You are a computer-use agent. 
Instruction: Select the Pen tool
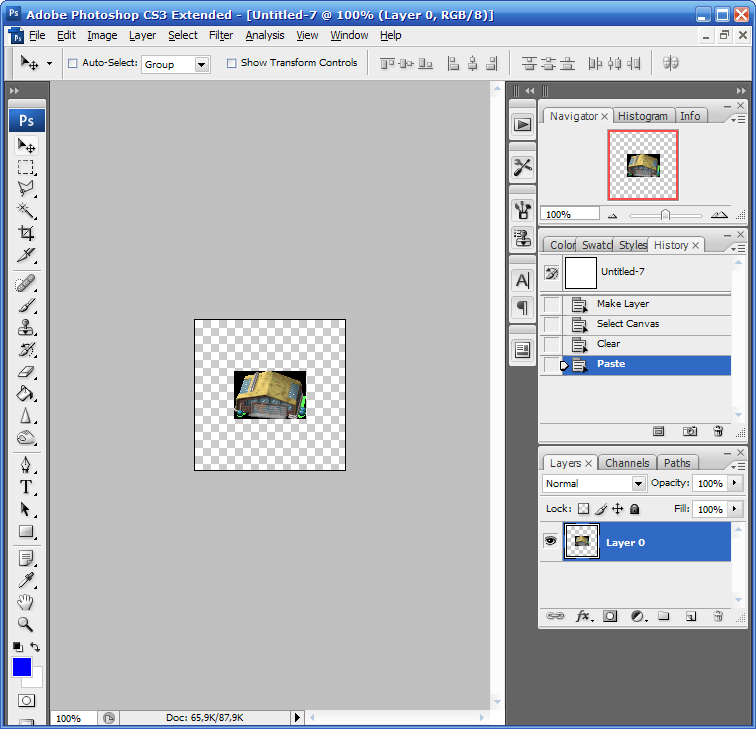click(x=26, y=465)
